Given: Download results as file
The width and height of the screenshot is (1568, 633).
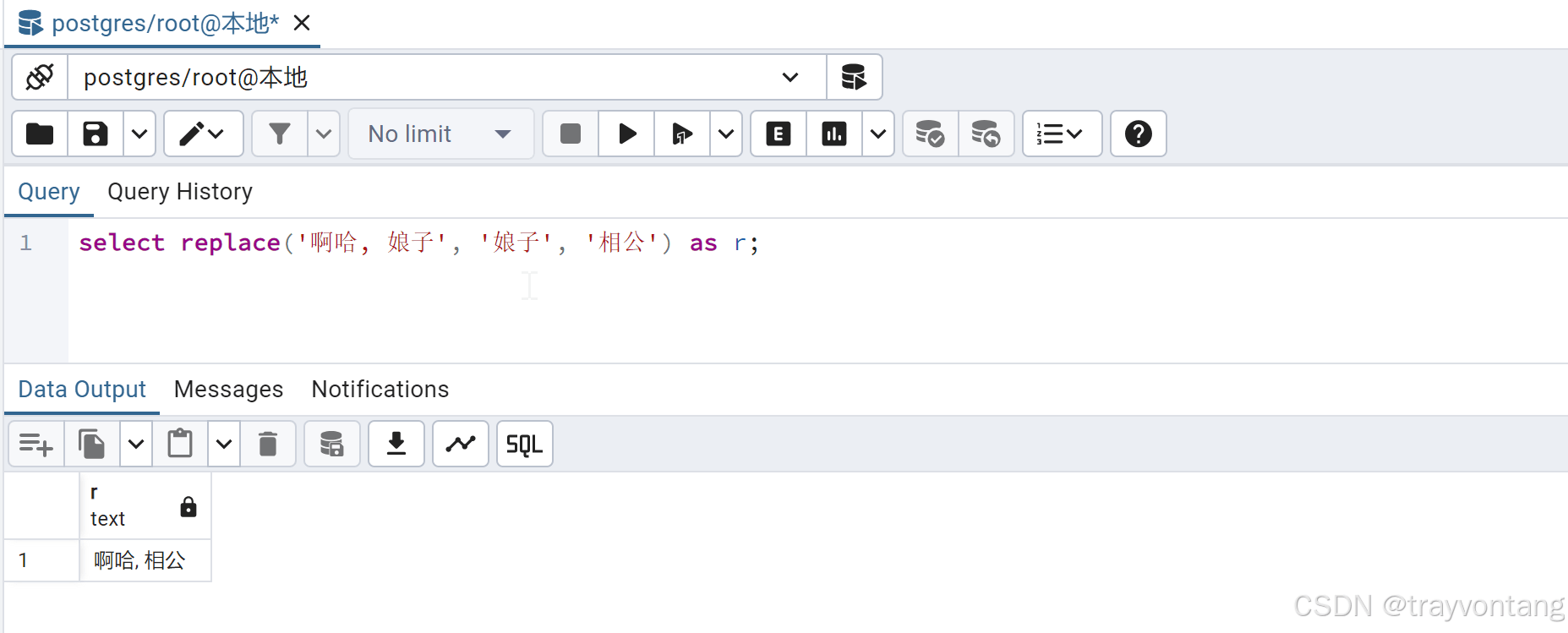Looking at the screenshot, I should pos(396,444).
